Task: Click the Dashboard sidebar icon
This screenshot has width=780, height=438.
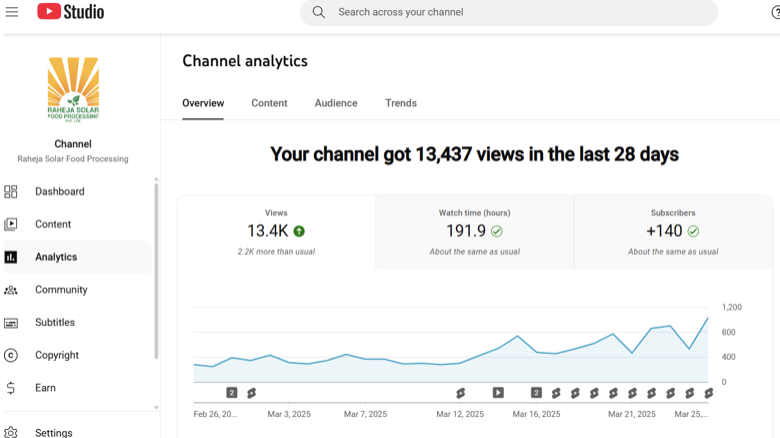Action: click(10, 192)
